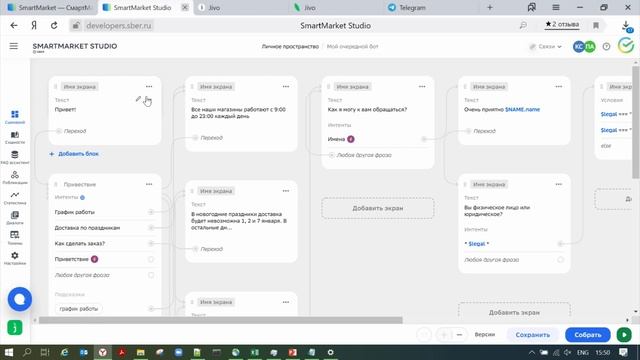
Task: Toggle connector circle for Имена intent
Action: tap(424, 139)
